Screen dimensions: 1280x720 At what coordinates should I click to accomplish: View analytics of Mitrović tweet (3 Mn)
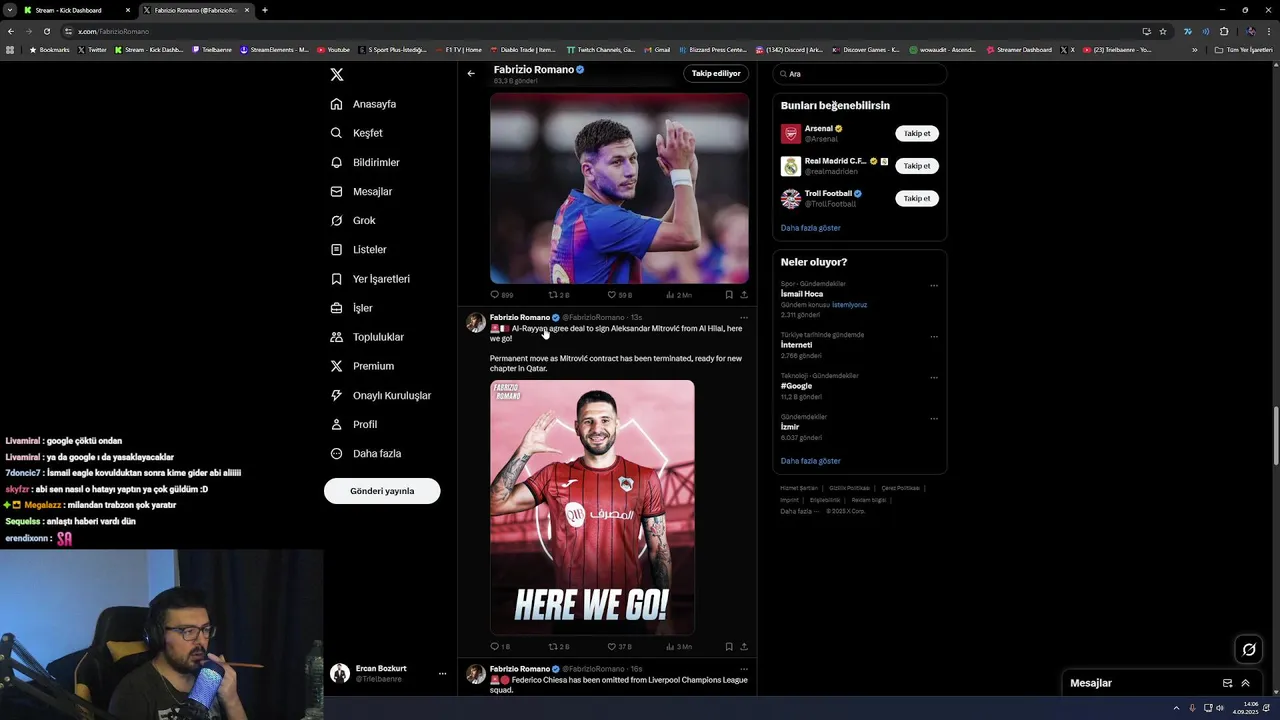pos(679,647)
